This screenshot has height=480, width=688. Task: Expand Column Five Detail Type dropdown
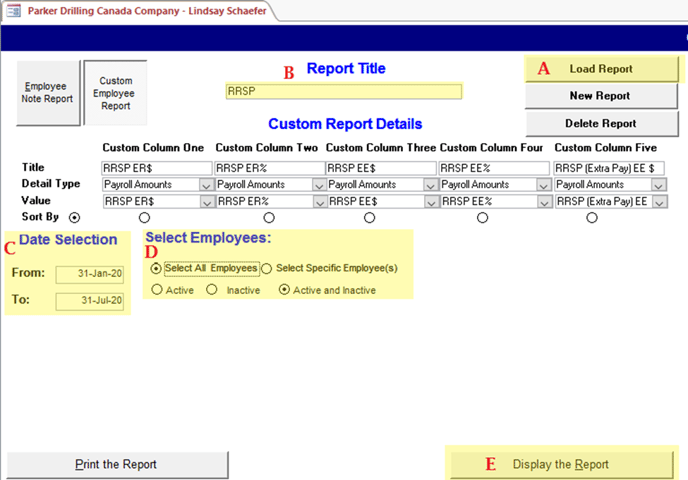point(659,185)
